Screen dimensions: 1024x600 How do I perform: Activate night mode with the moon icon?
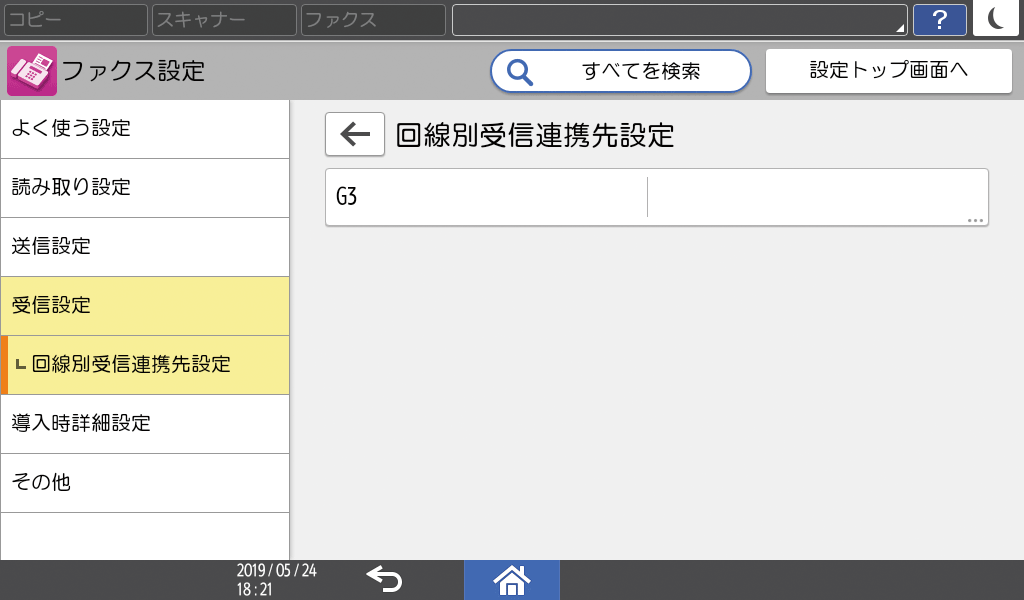(995, 19)
